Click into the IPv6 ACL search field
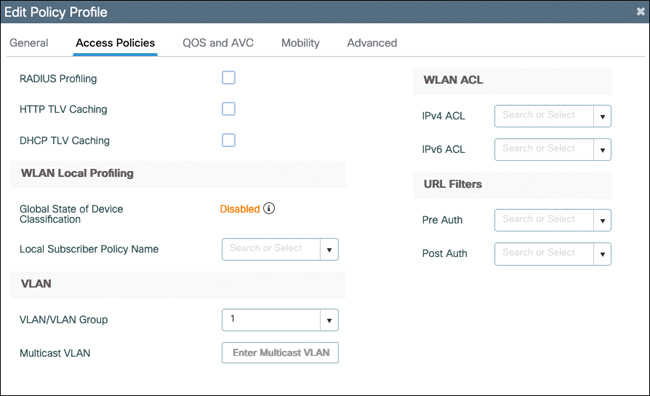Viewport: 650px width, 396px height. (x=544, y=149)
